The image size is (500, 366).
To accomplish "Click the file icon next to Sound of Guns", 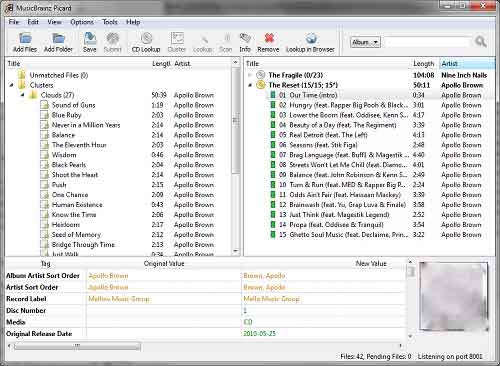I will (44, 105).
